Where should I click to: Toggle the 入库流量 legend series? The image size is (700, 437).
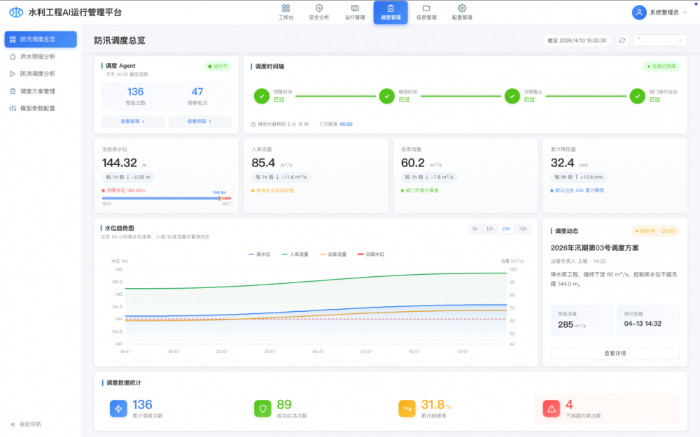click(298, 254)
